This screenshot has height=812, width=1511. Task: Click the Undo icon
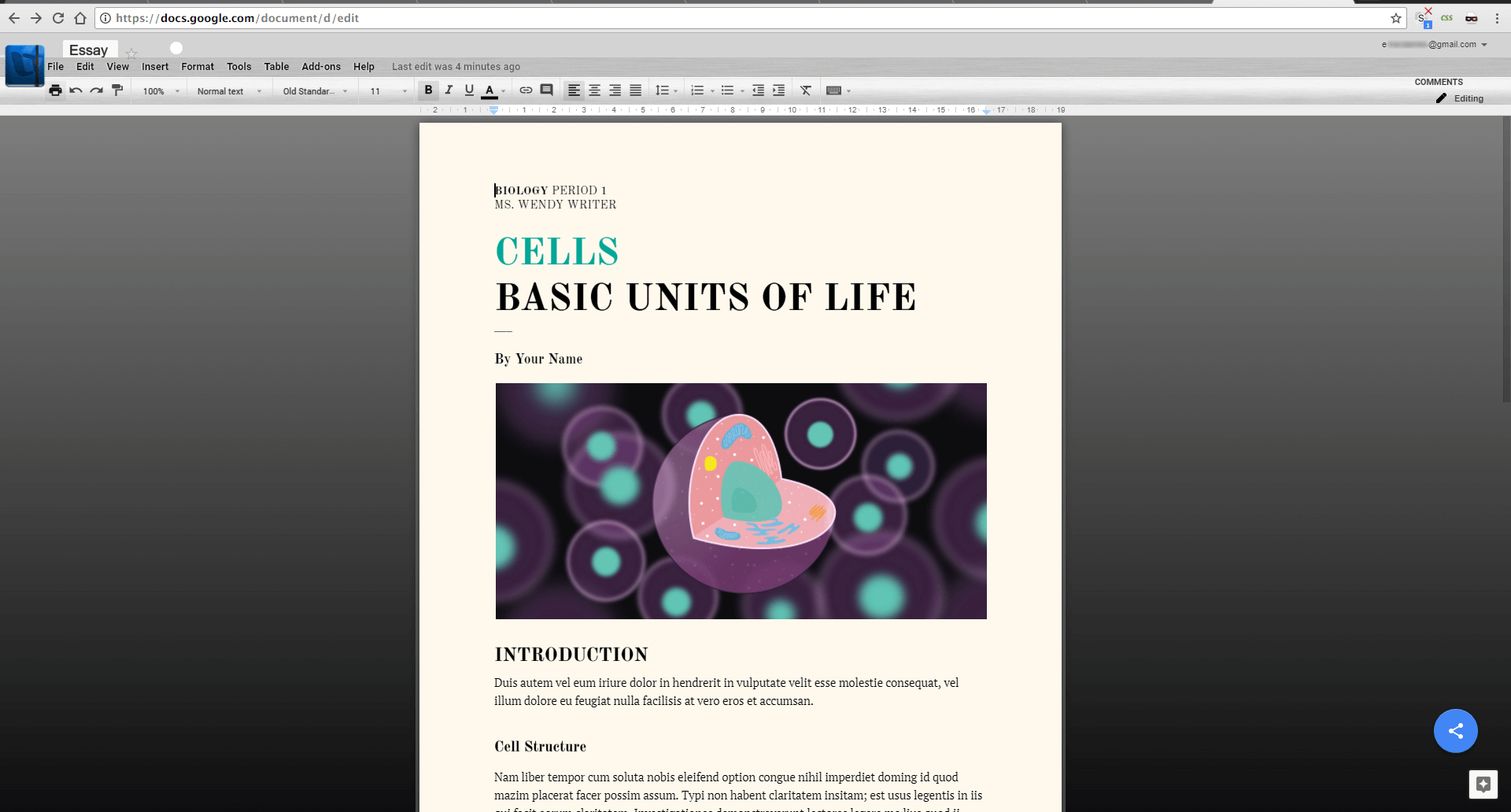tap(76, 90)
